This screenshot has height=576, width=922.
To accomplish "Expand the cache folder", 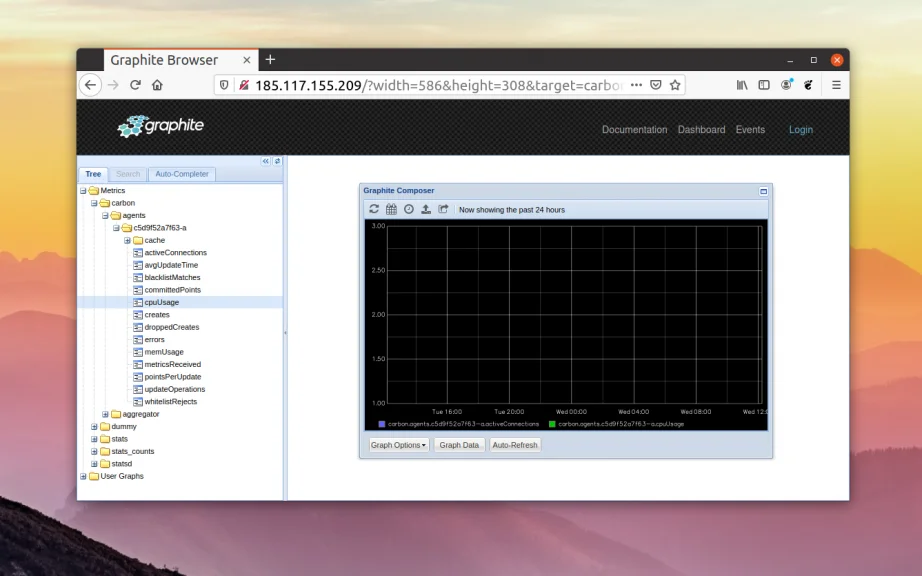I will coord(127,240).
